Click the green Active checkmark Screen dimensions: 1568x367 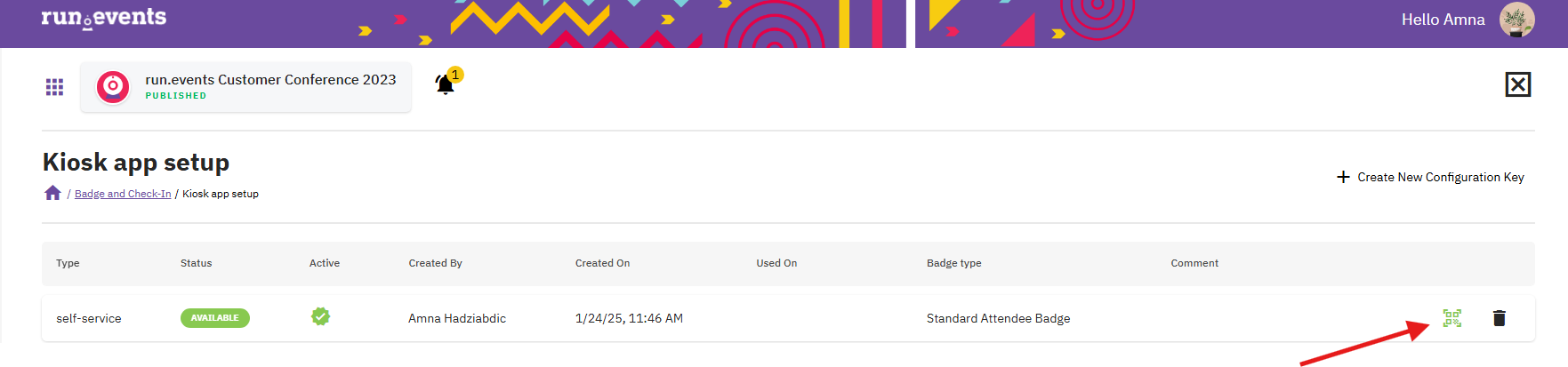click(x=321, y=316)
